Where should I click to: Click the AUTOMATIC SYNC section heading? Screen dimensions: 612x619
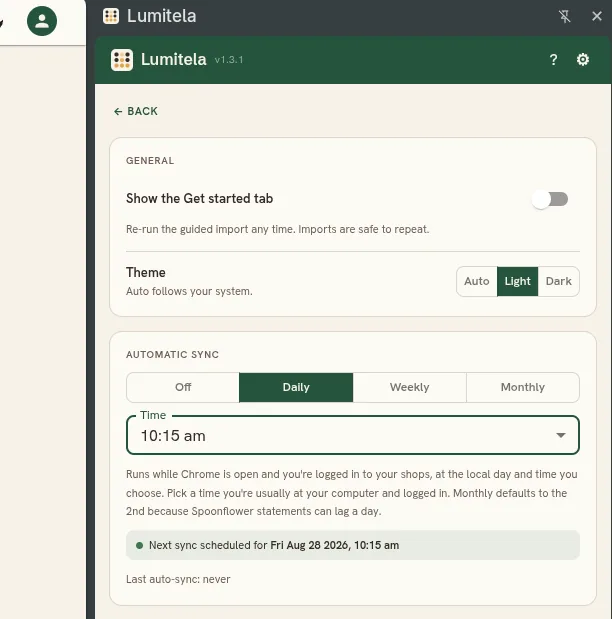pos(172,355)
